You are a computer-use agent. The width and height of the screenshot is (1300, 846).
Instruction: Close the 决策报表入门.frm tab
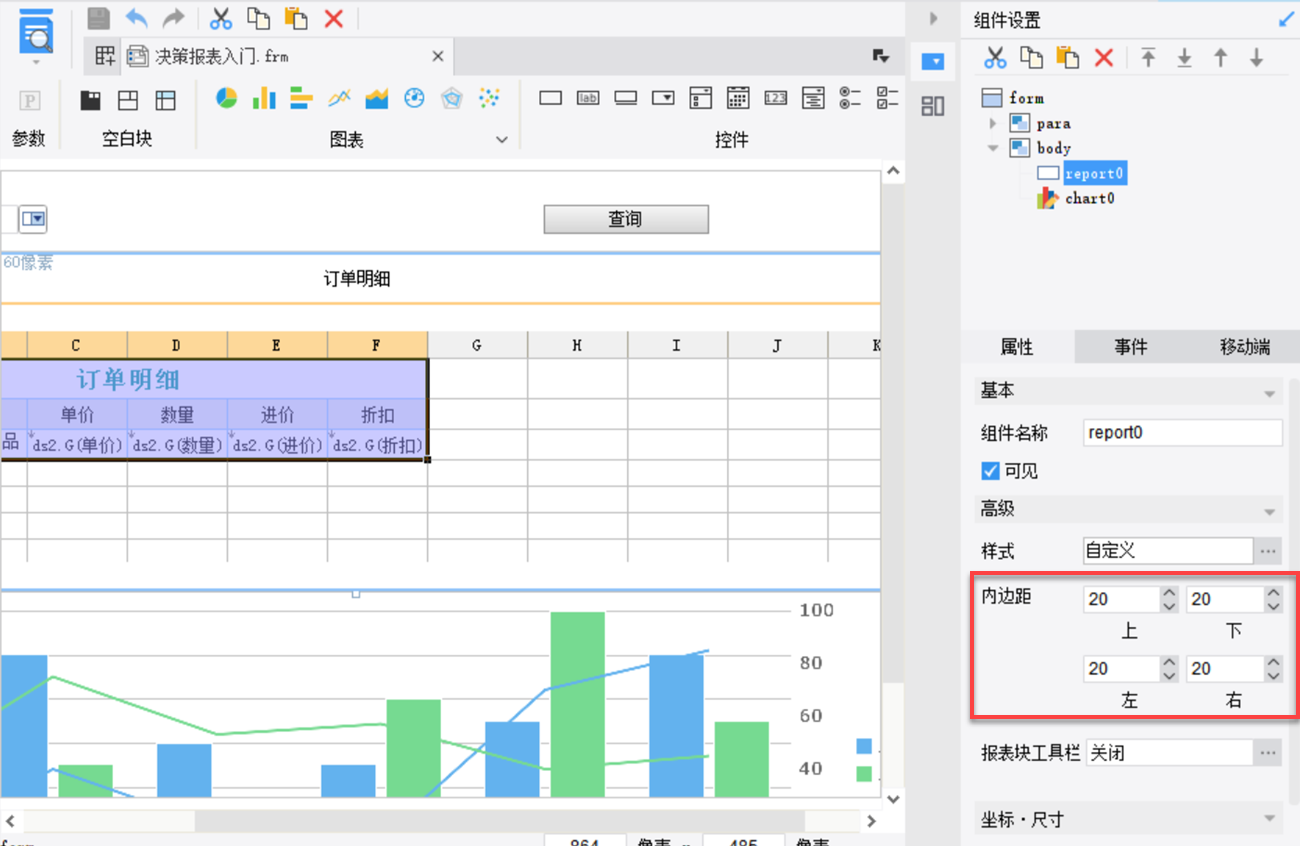[438, 57]
